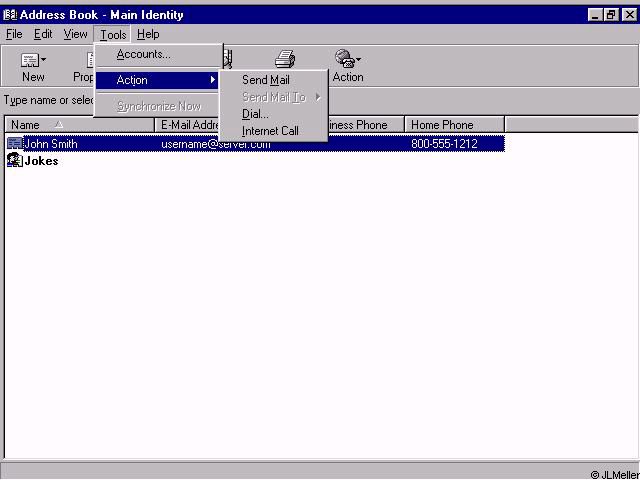Click the Jokes group icon

click(x=15, y=161)
